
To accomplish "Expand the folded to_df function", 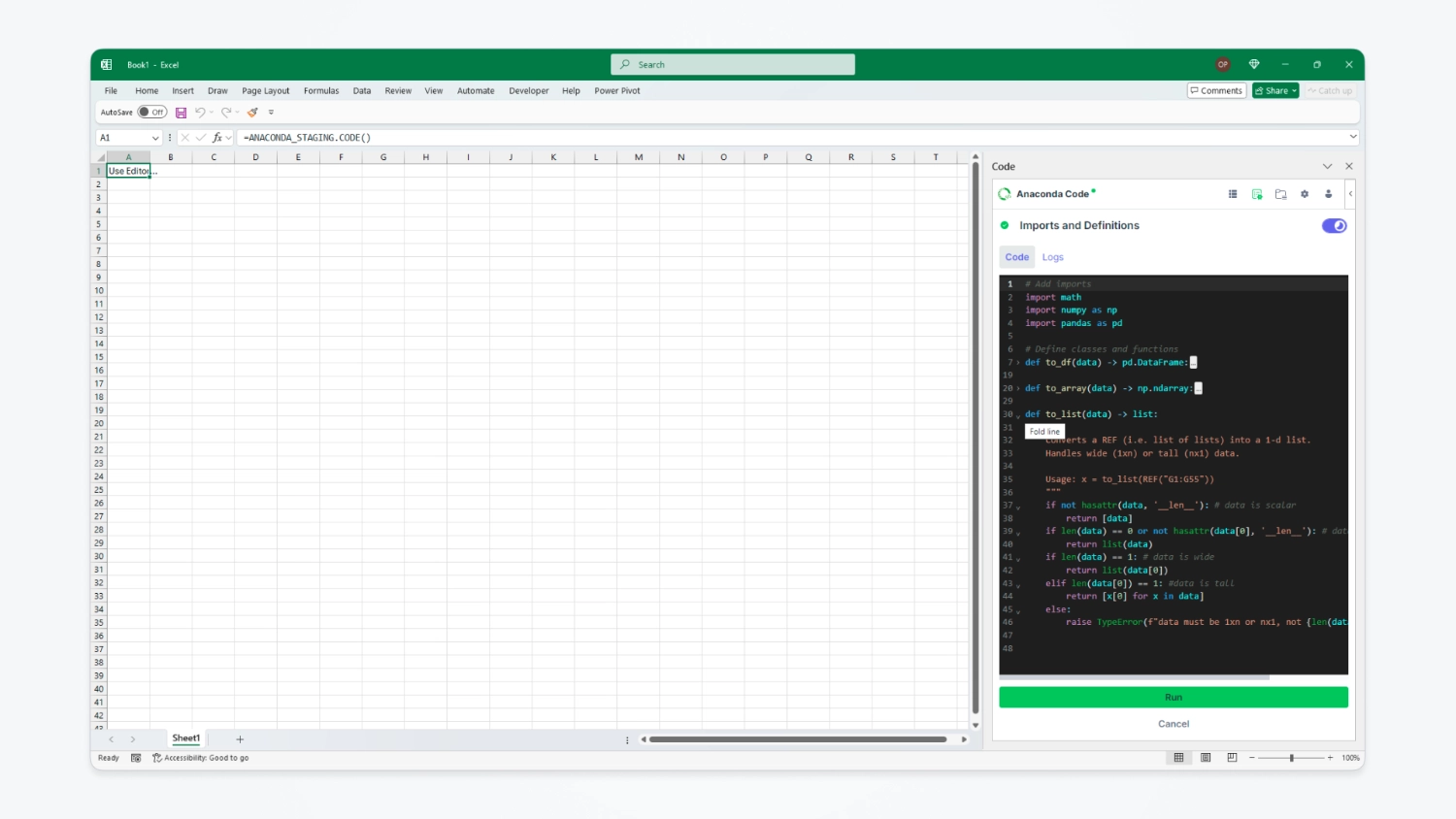I will 1018,363.
